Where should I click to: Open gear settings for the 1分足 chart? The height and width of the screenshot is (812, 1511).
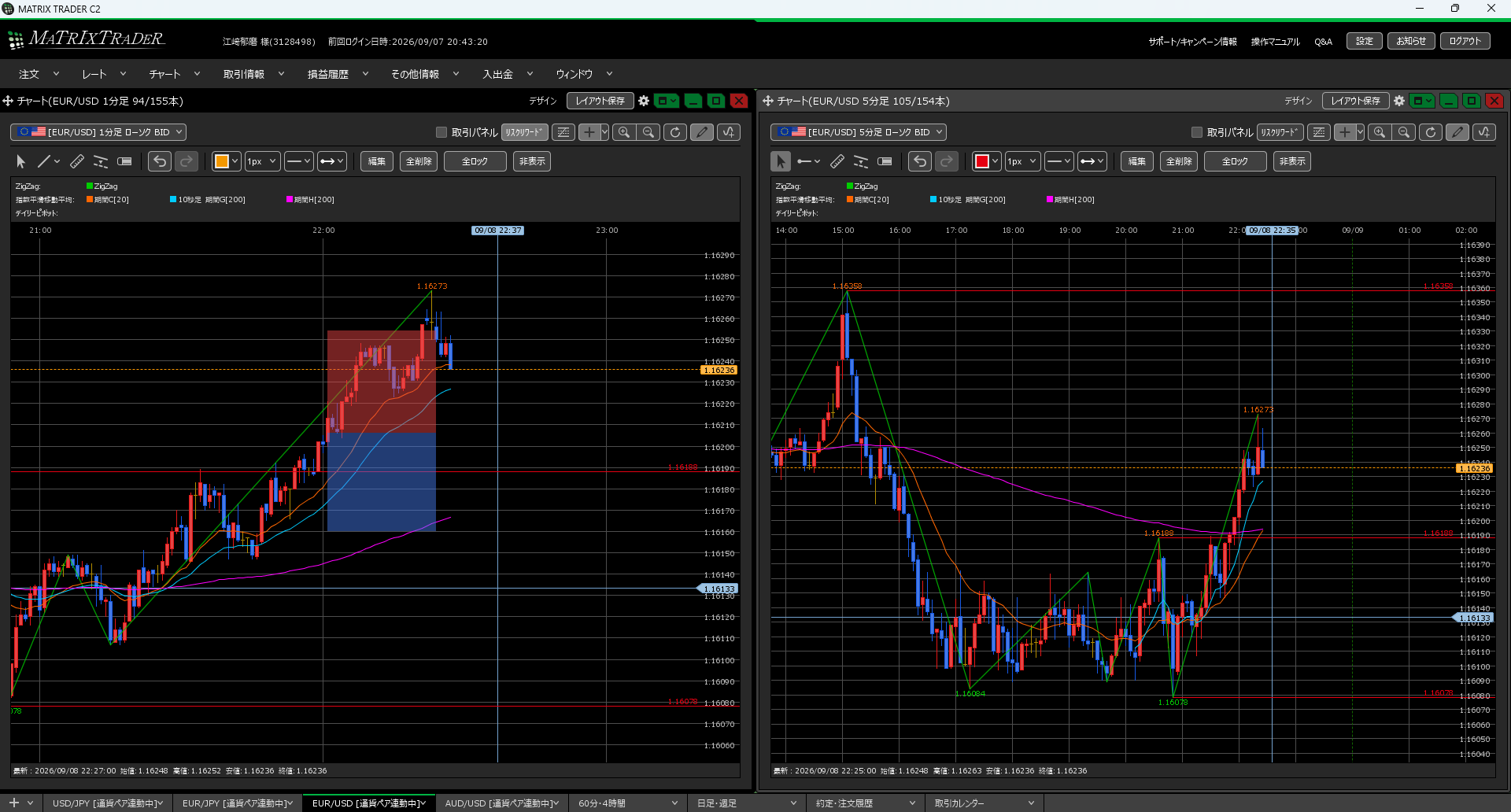coord(644,101)
